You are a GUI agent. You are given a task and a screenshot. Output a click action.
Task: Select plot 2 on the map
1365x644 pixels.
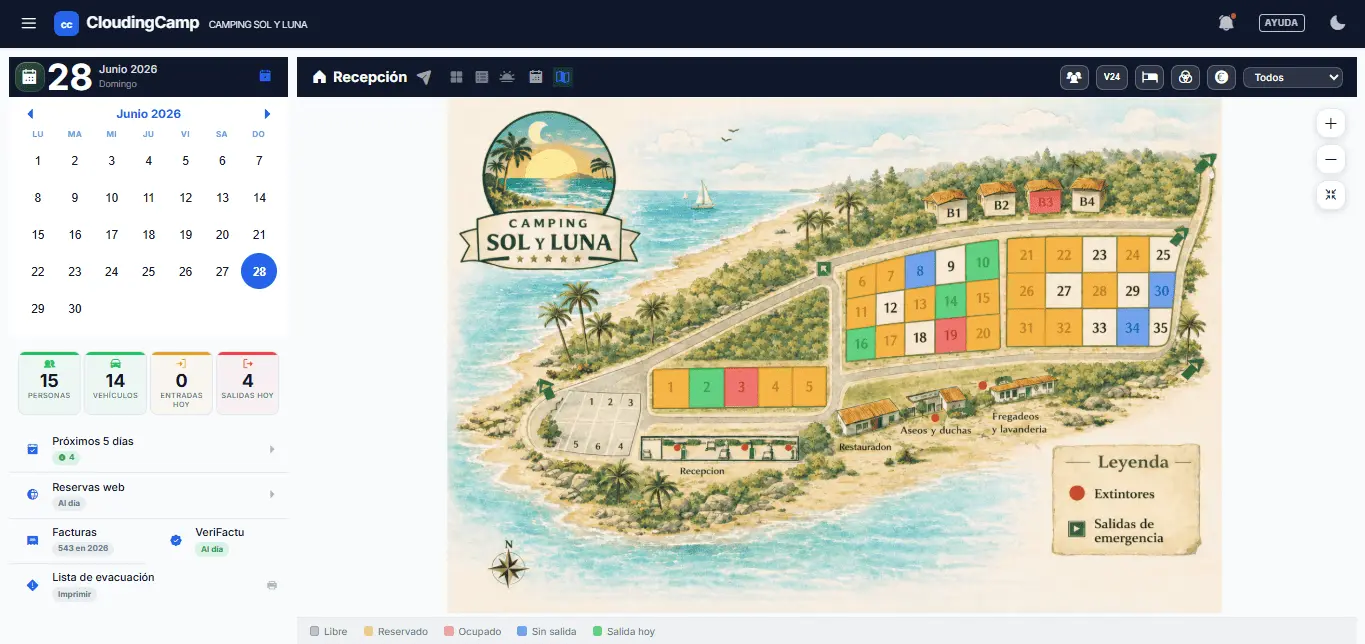tap(706, 387)
